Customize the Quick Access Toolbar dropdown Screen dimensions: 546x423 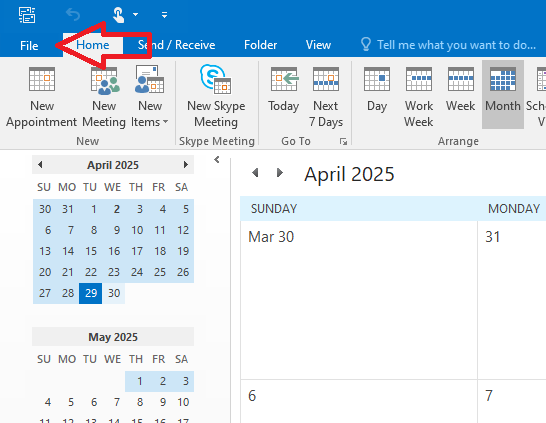tap(164, 15)
